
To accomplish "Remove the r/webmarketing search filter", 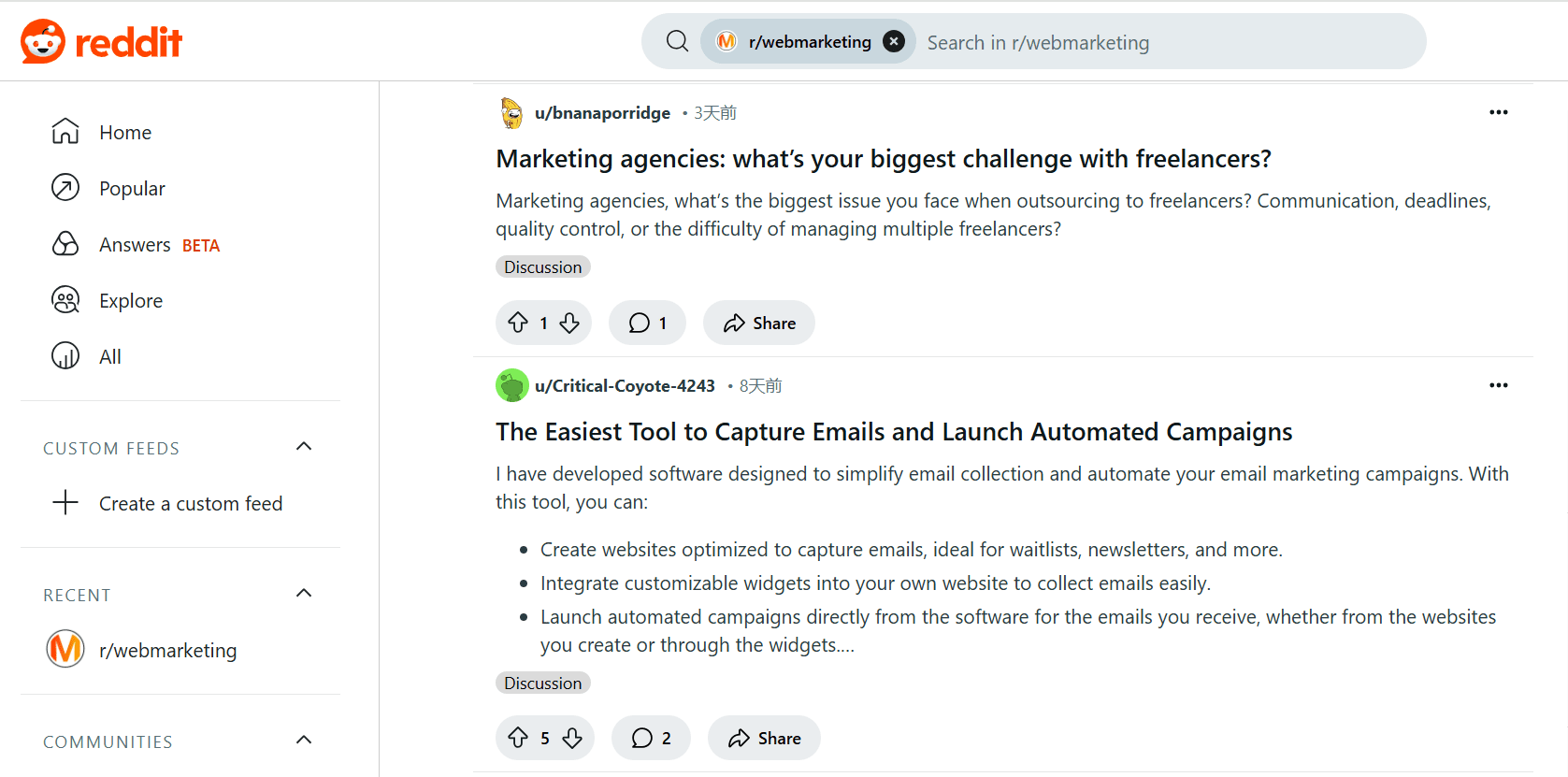I will [894, 41].
